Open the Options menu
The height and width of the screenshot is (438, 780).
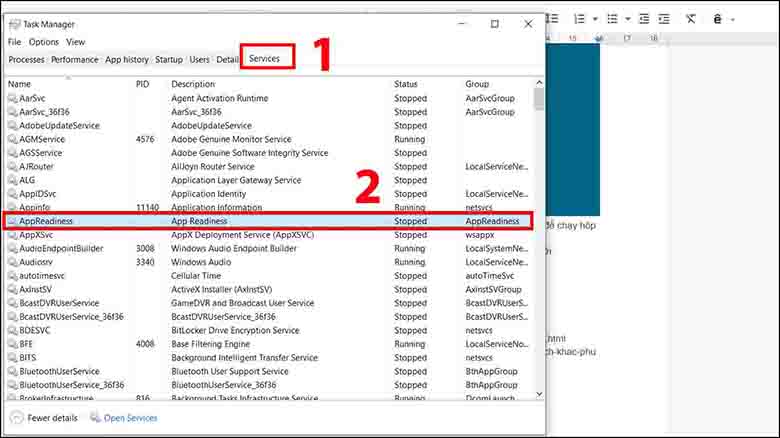(43, 42)
